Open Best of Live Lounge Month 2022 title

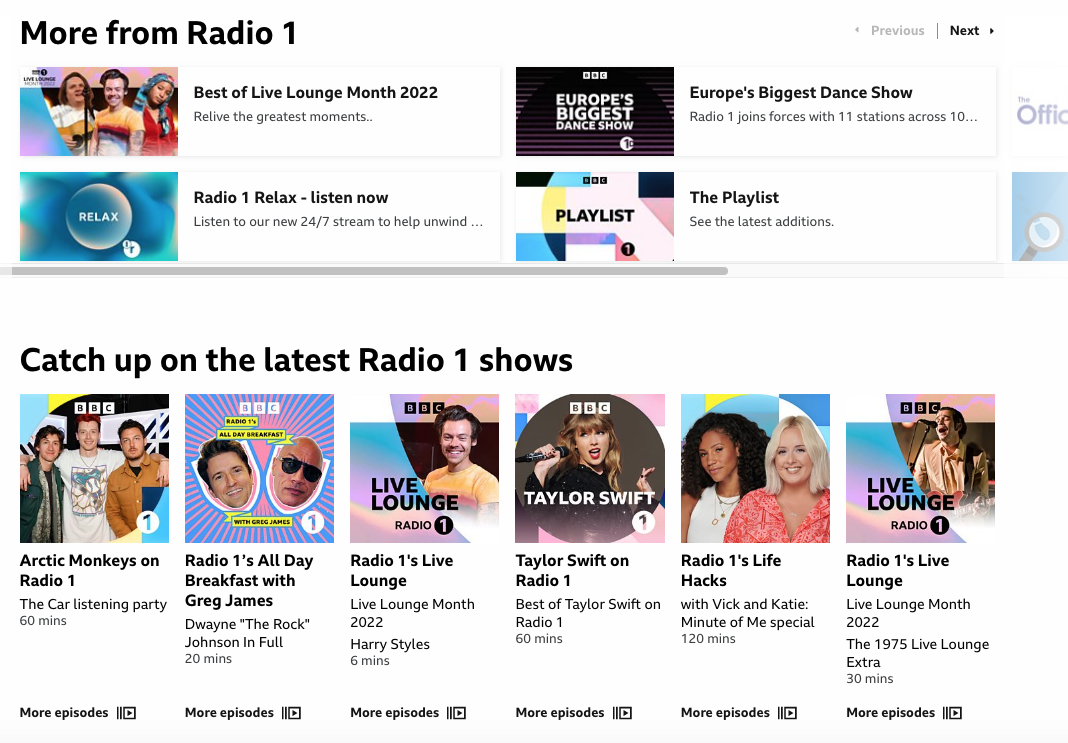pyautogui.click(x=315, y=93)
